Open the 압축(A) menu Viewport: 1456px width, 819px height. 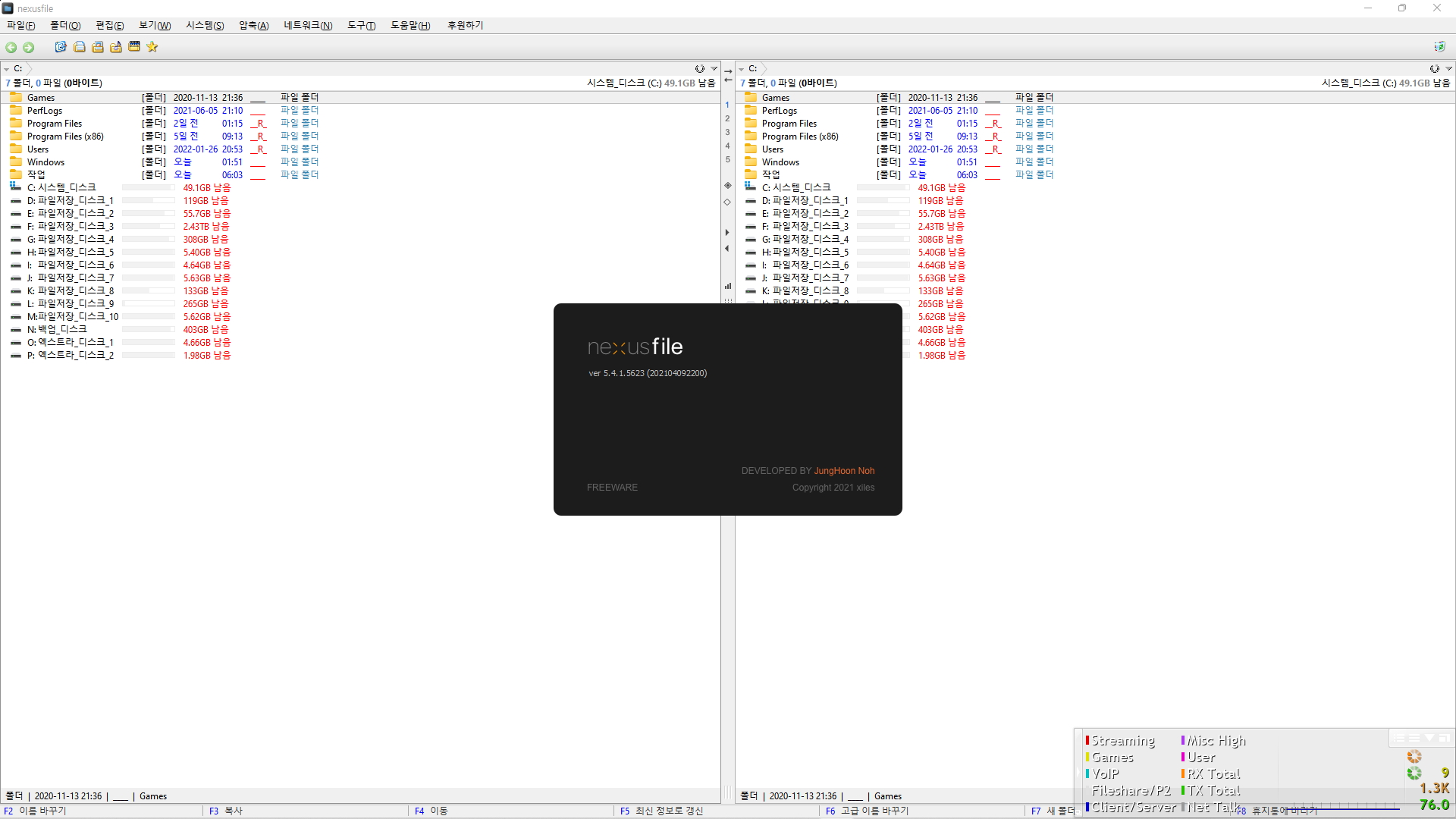click(254, 26)
